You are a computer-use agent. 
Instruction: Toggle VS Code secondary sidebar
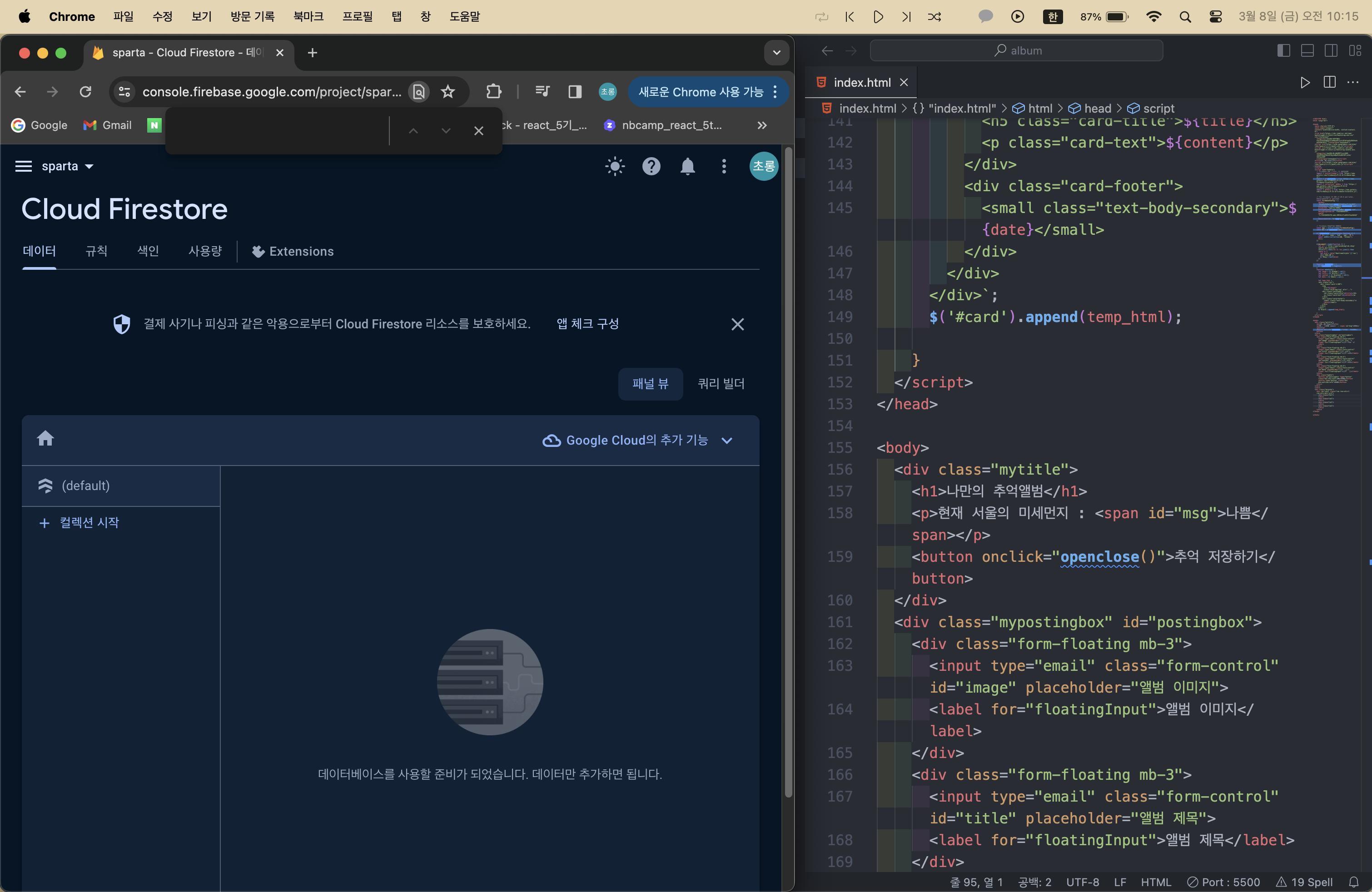click(x=1331, y=51)
